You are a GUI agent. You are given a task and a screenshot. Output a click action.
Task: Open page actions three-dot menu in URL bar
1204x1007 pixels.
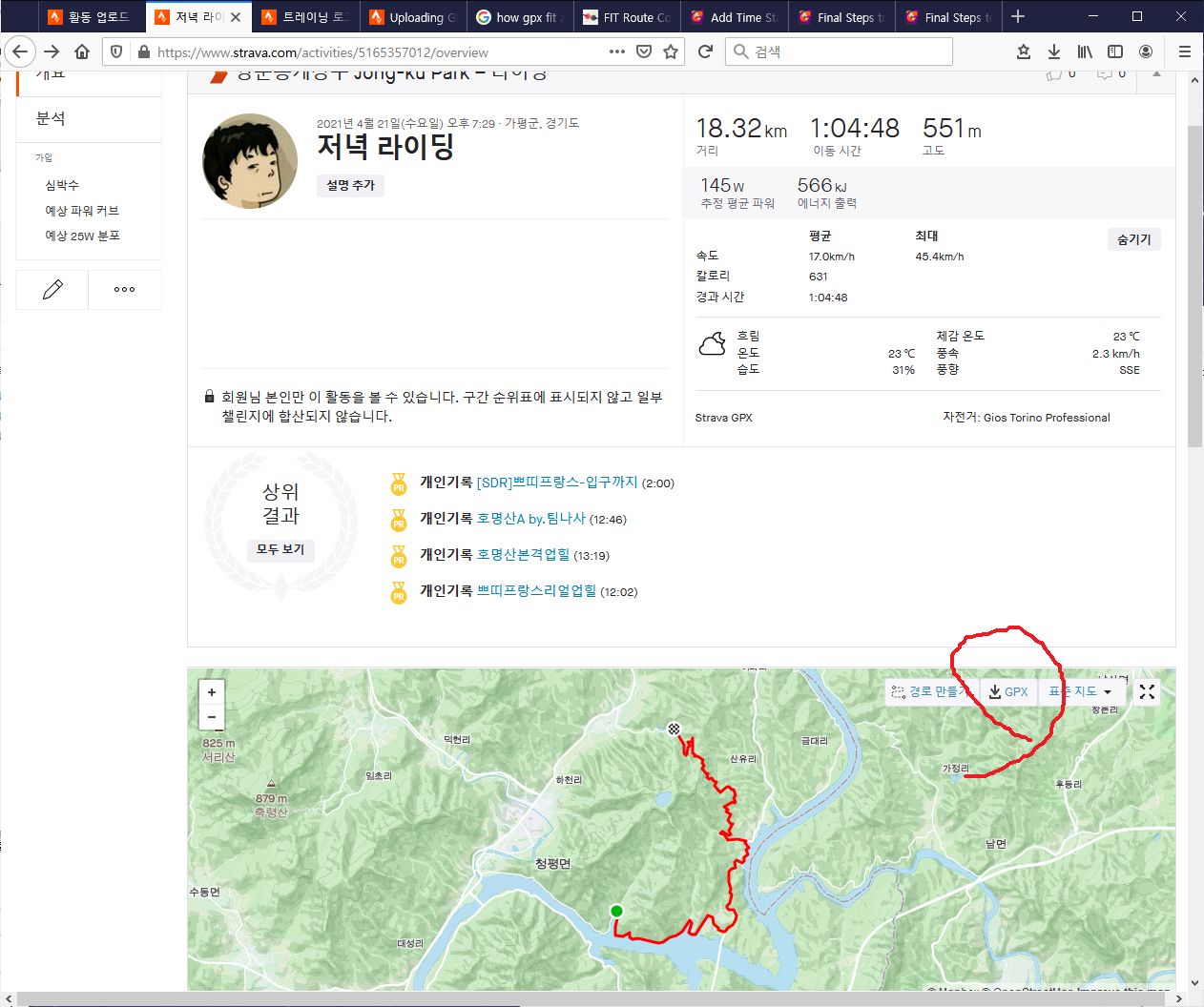pyautogui.click(x=617, y=51)
